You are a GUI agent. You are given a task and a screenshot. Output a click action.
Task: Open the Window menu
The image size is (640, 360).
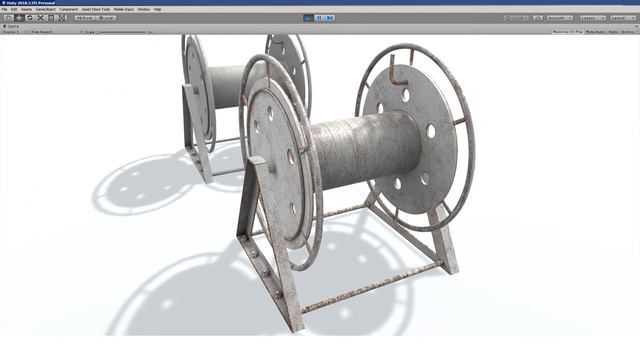pos(144,9)
